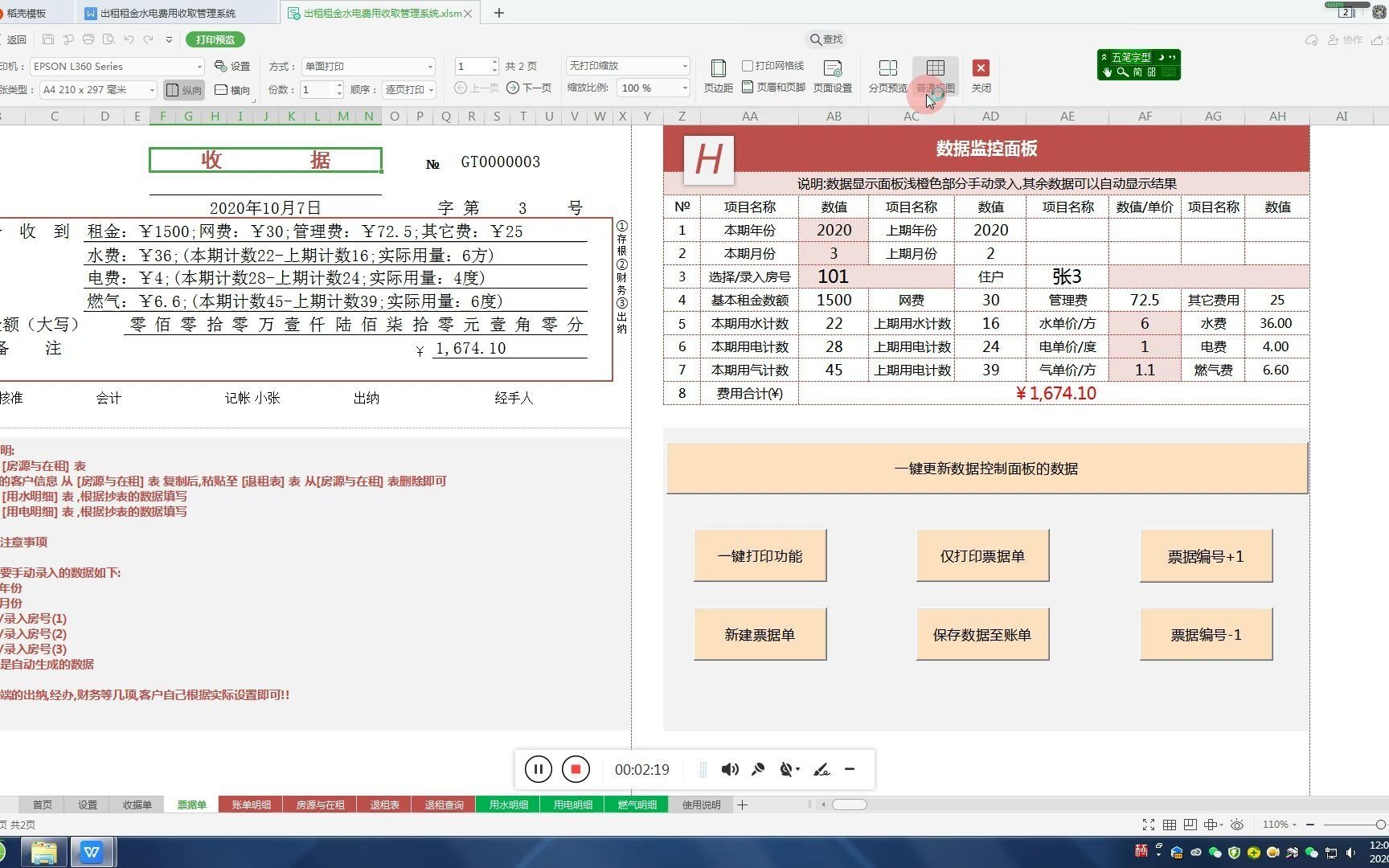Toggle eye protection mode icon
The height and width of the screenshot is (868, 1389).
[x=1237, y=825]
